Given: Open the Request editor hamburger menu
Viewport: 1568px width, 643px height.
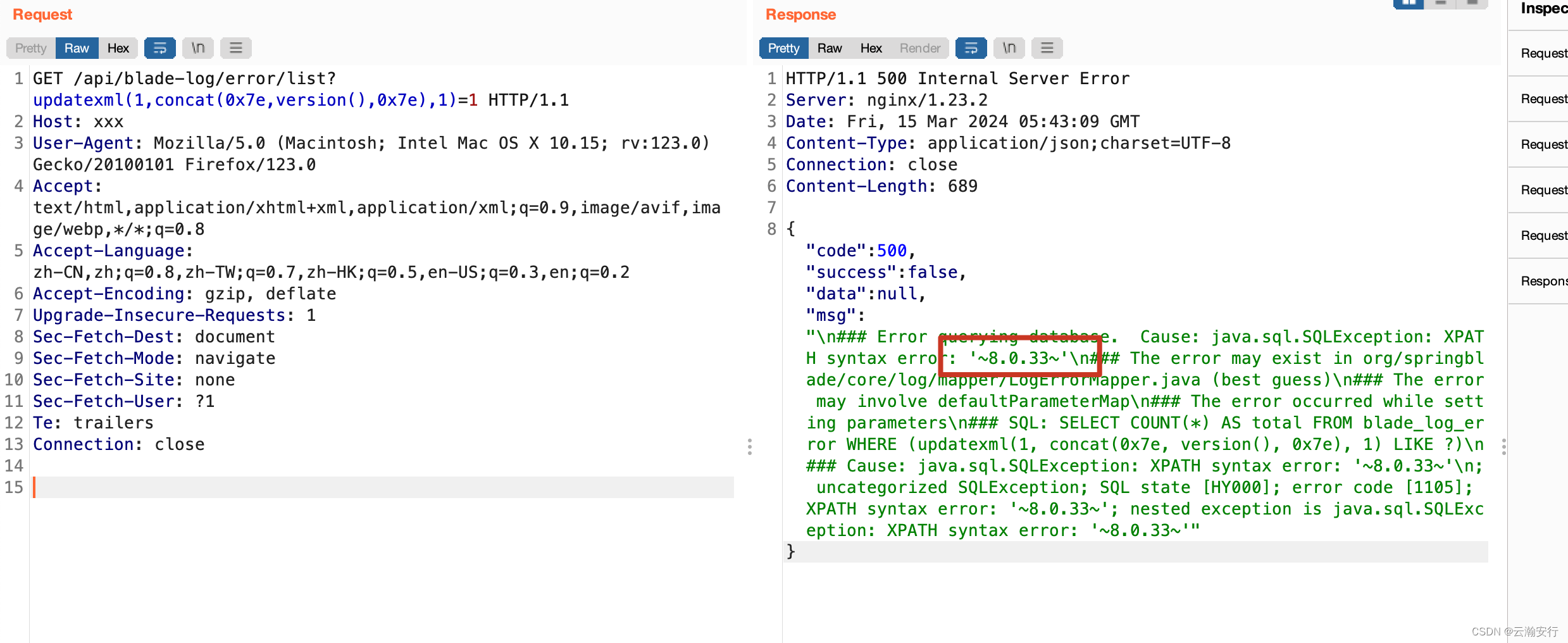Looking at the screenshot, I should click(235, 47).
